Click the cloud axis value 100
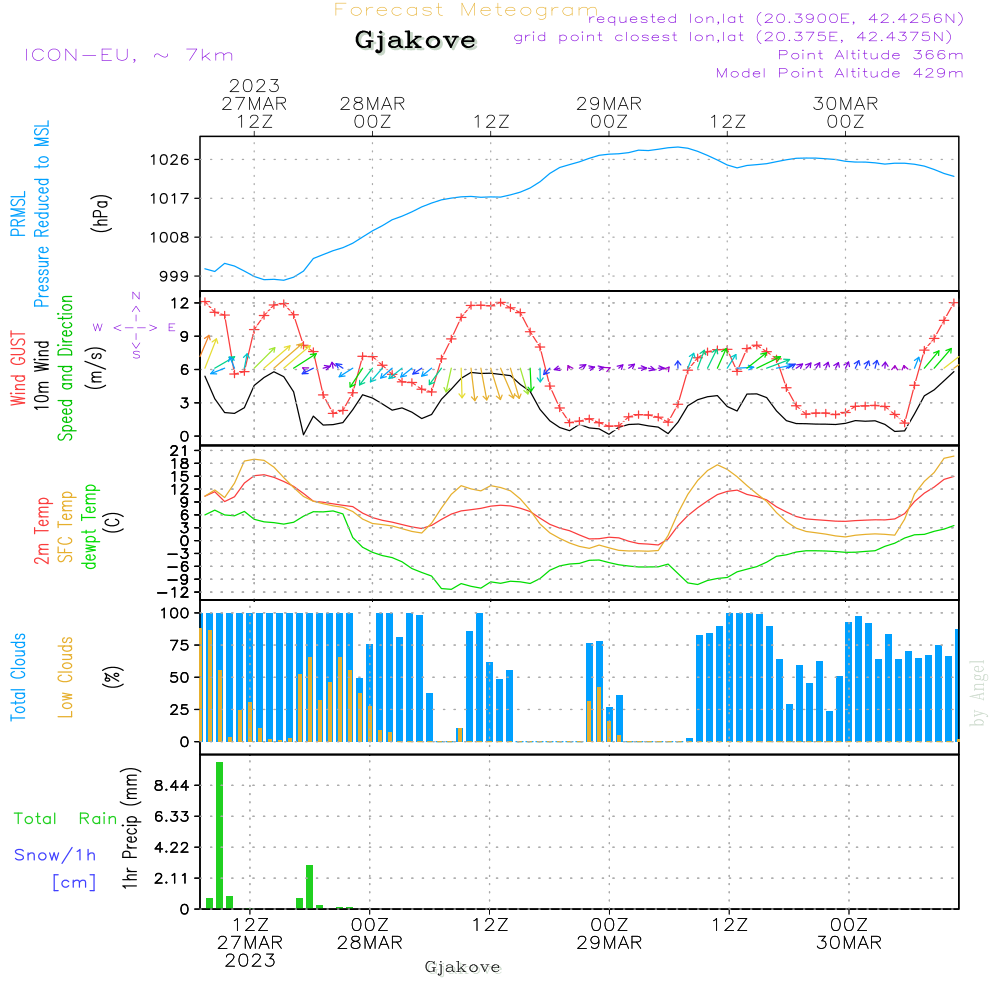Screen dimensions: 1000x1000 175,614
